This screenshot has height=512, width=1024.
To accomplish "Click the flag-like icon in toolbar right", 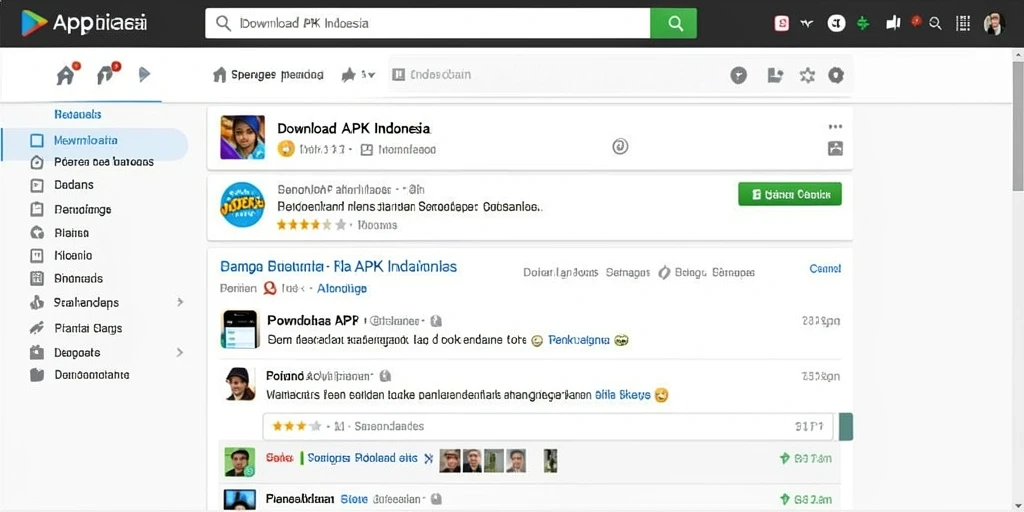I will (x=775, y=75).
